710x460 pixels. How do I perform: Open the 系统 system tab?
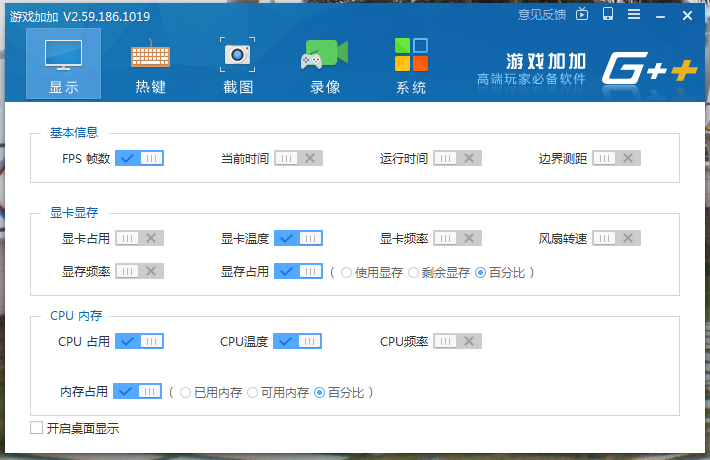(x=411, y=66)
